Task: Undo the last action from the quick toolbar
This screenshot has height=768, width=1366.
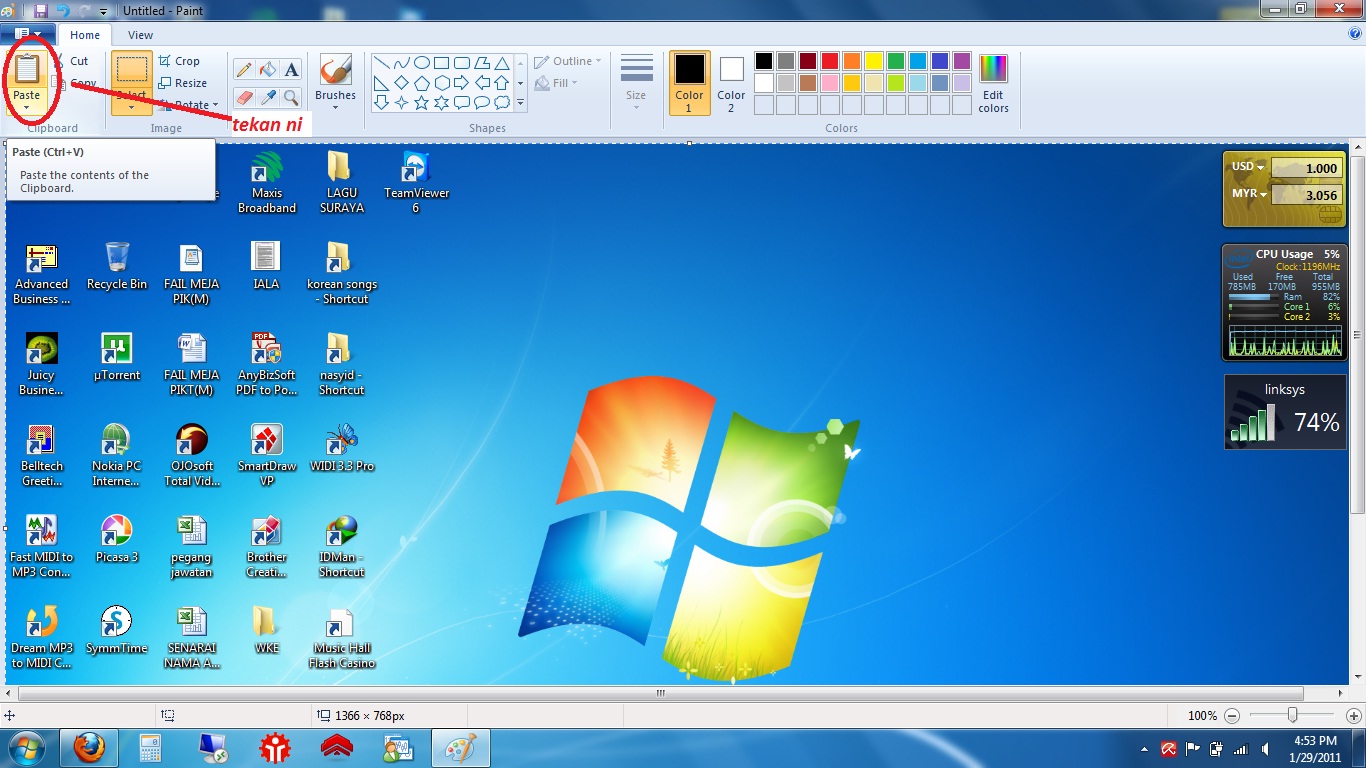Action: click(x=63, y=10)
